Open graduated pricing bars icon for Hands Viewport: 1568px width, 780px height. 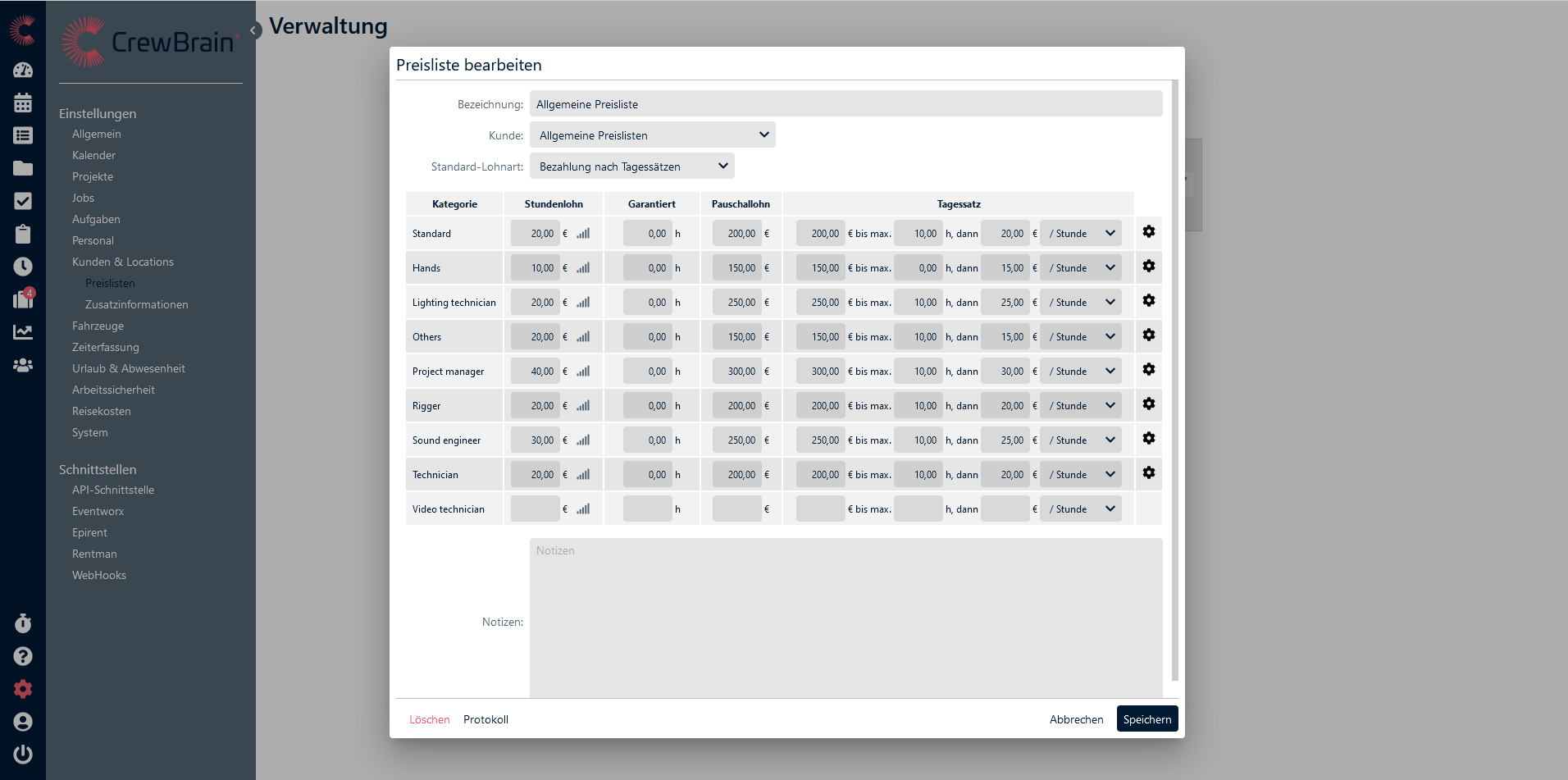[x=583, y=268]
